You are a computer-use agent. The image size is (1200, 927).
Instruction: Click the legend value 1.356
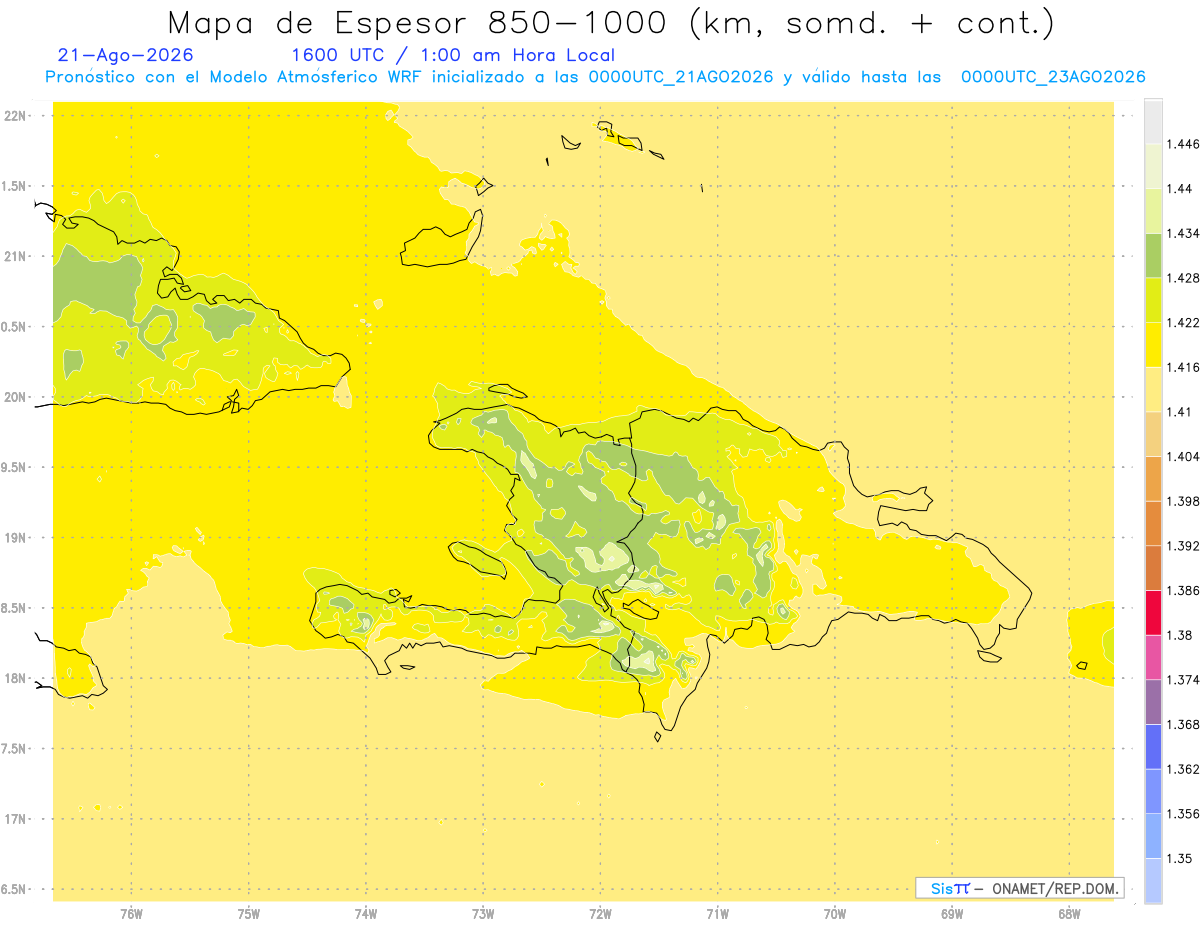(1182, 814)
